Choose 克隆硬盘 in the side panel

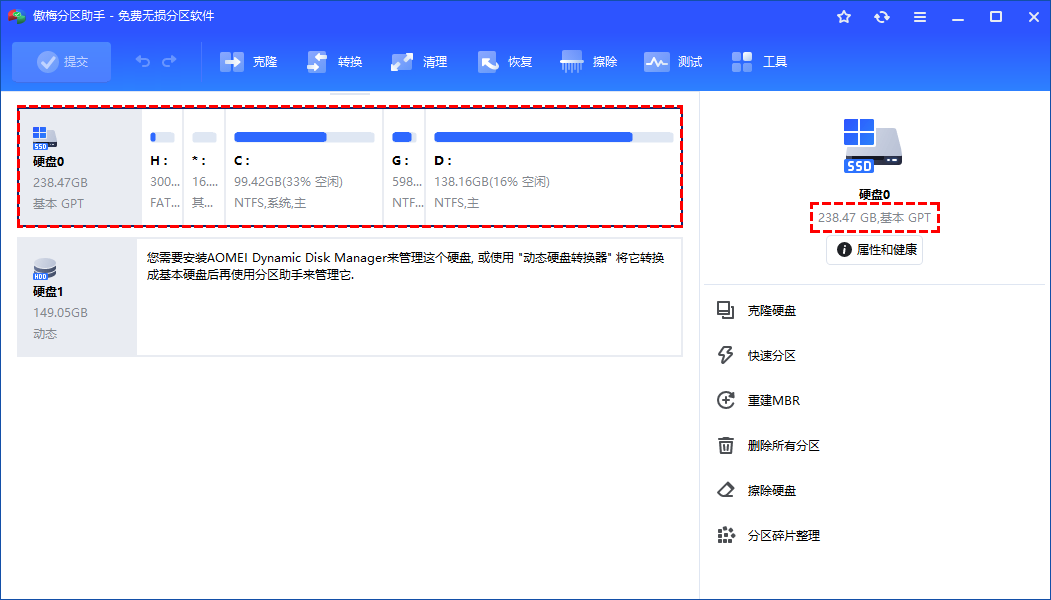[x=771, y=311]
